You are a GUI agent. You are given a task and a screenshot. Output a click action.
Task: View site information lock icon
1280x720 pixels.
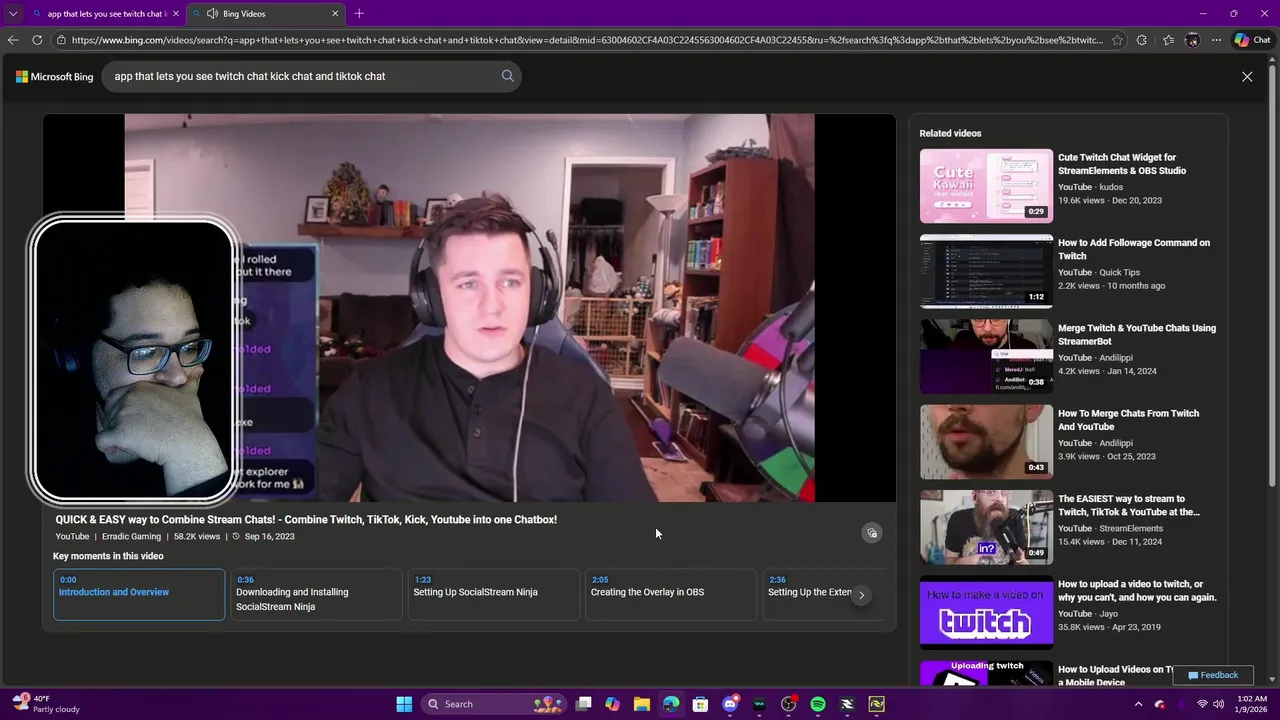pyautogui.click(x=61, y=40)
